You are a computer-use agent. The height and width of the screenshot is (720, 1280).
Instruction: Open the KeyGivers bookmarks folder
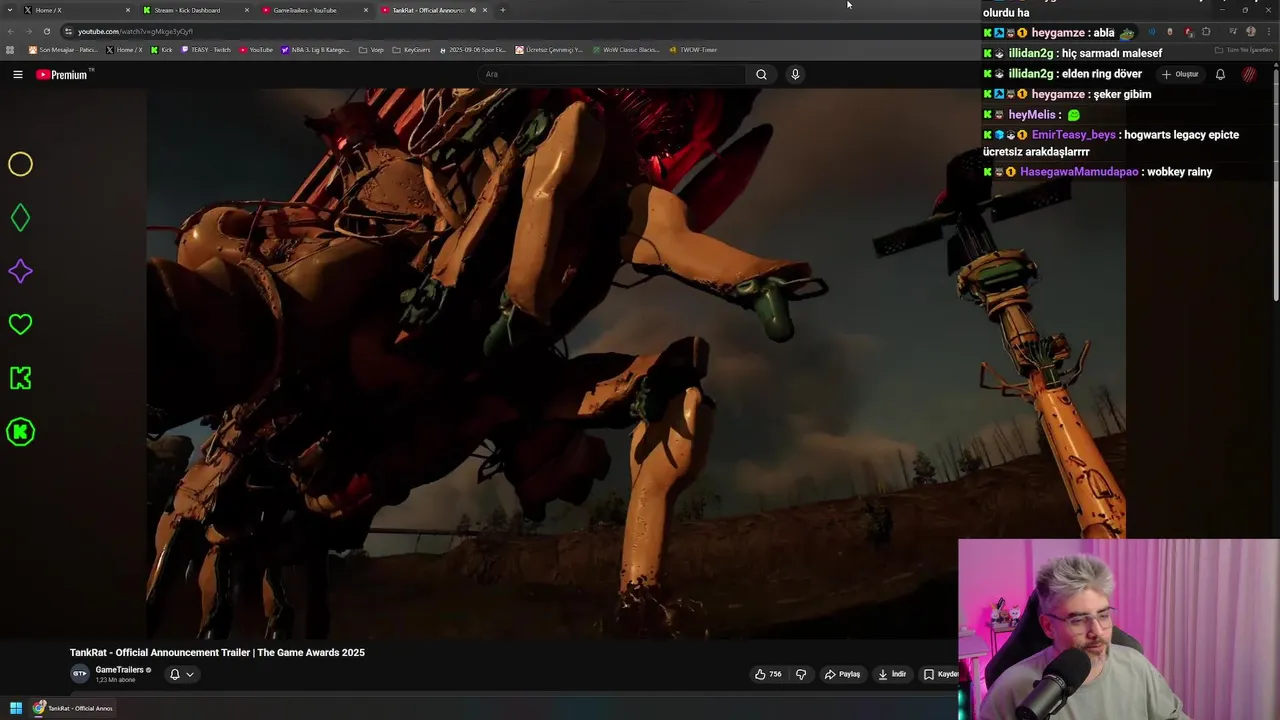(411, 50)
